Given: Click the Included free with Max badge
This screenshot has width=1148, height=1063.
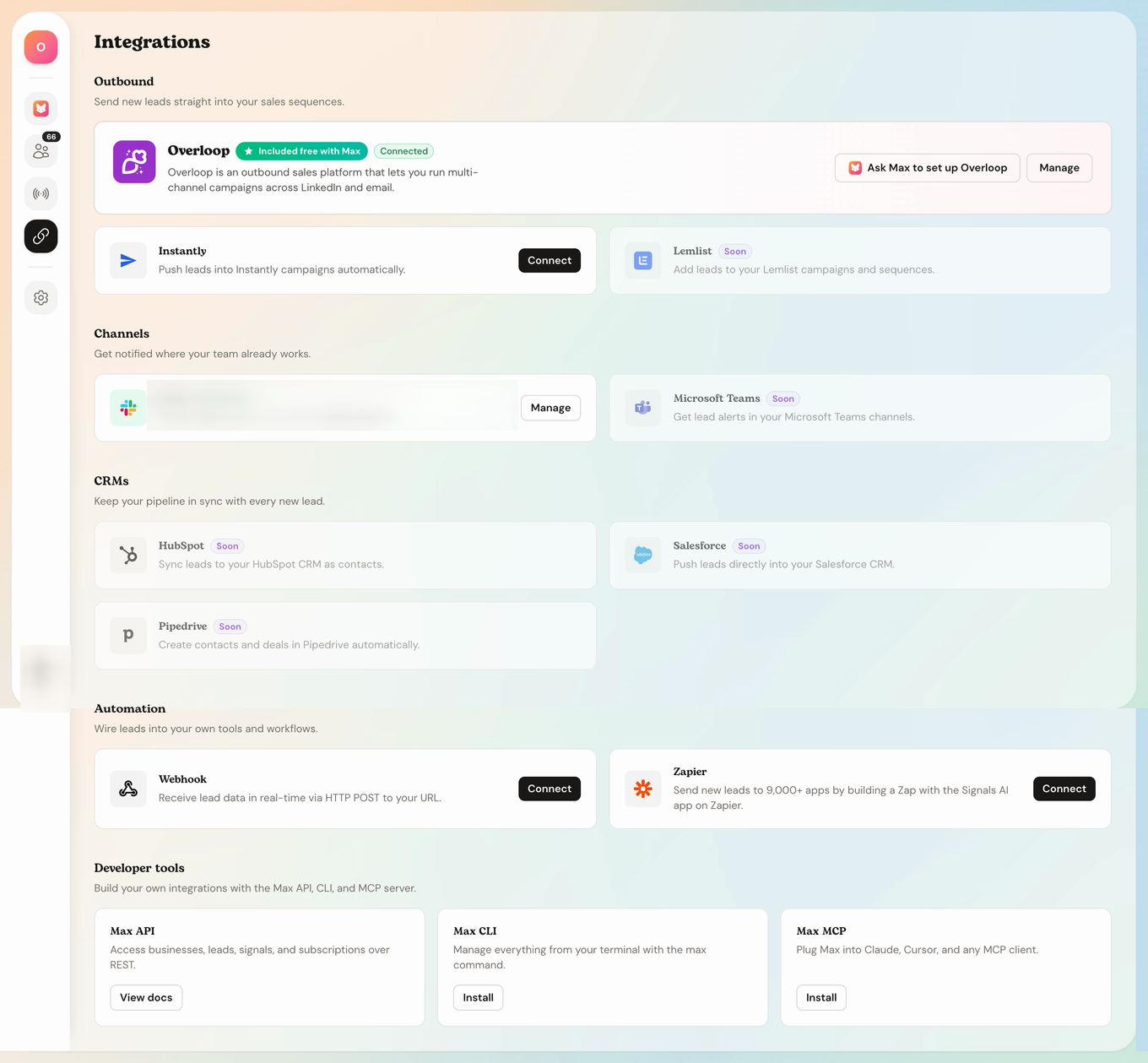Looking at the screenshot, I should click(x=301, y=151).
